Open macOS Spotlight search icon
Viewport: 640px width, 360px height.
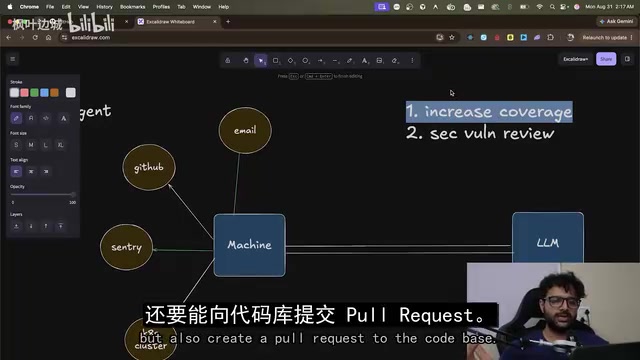pyautogui.click(x=552, y=7)
